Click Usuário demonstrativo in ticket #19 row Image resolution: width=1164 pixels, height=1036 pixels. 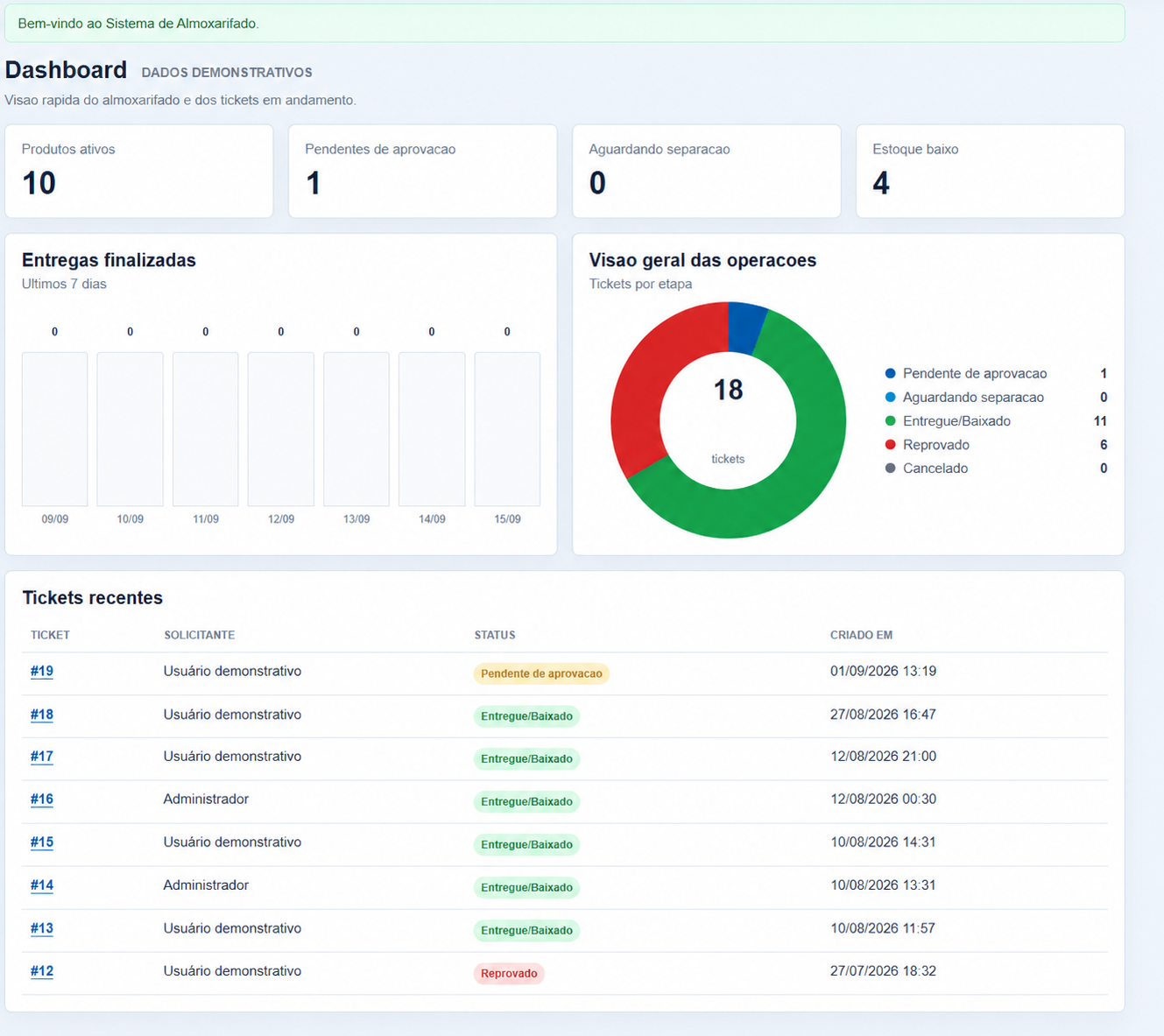tap(232, 672)
